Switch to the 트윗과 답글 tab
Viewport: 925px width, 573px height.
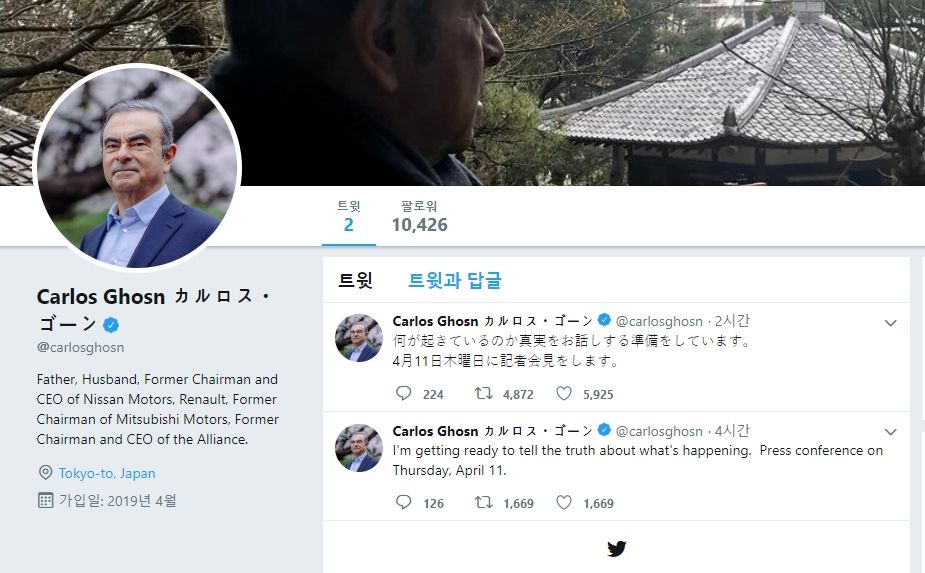pyautogui.click(x=454, y=280)
